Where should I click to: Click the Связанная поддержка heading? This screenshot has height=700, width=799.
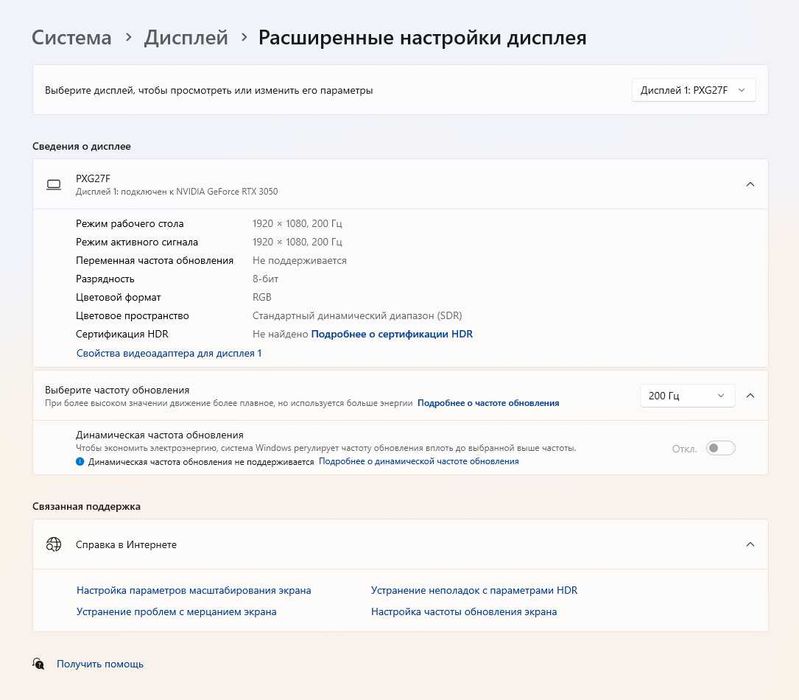[x=86, y=506]
